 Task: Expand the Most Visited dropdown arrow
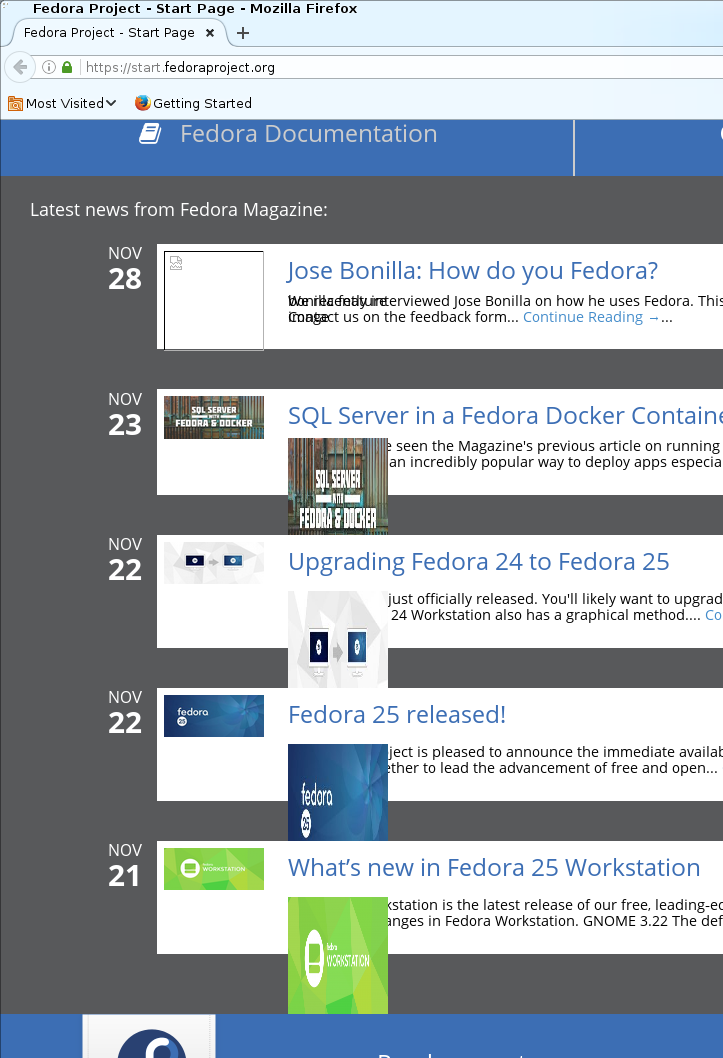[x=111, y=103]
